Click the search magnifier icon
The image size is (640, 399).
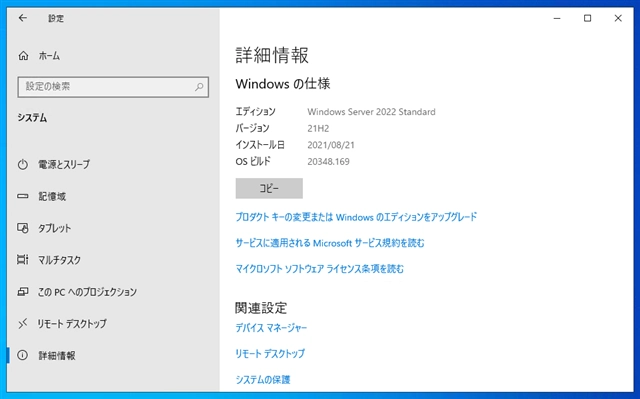click(x=199, y=87)
